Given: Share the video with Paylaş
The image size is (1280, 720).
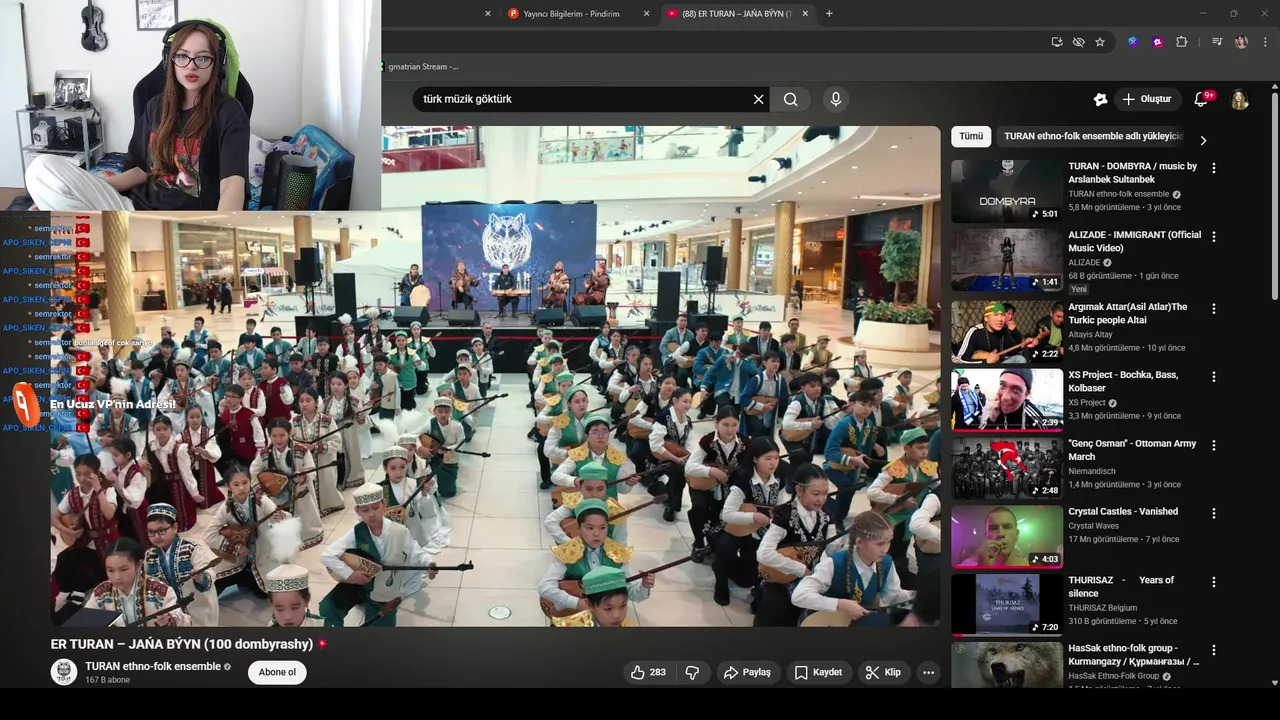Looking at the screenshot, I should [x=747, y=672].
